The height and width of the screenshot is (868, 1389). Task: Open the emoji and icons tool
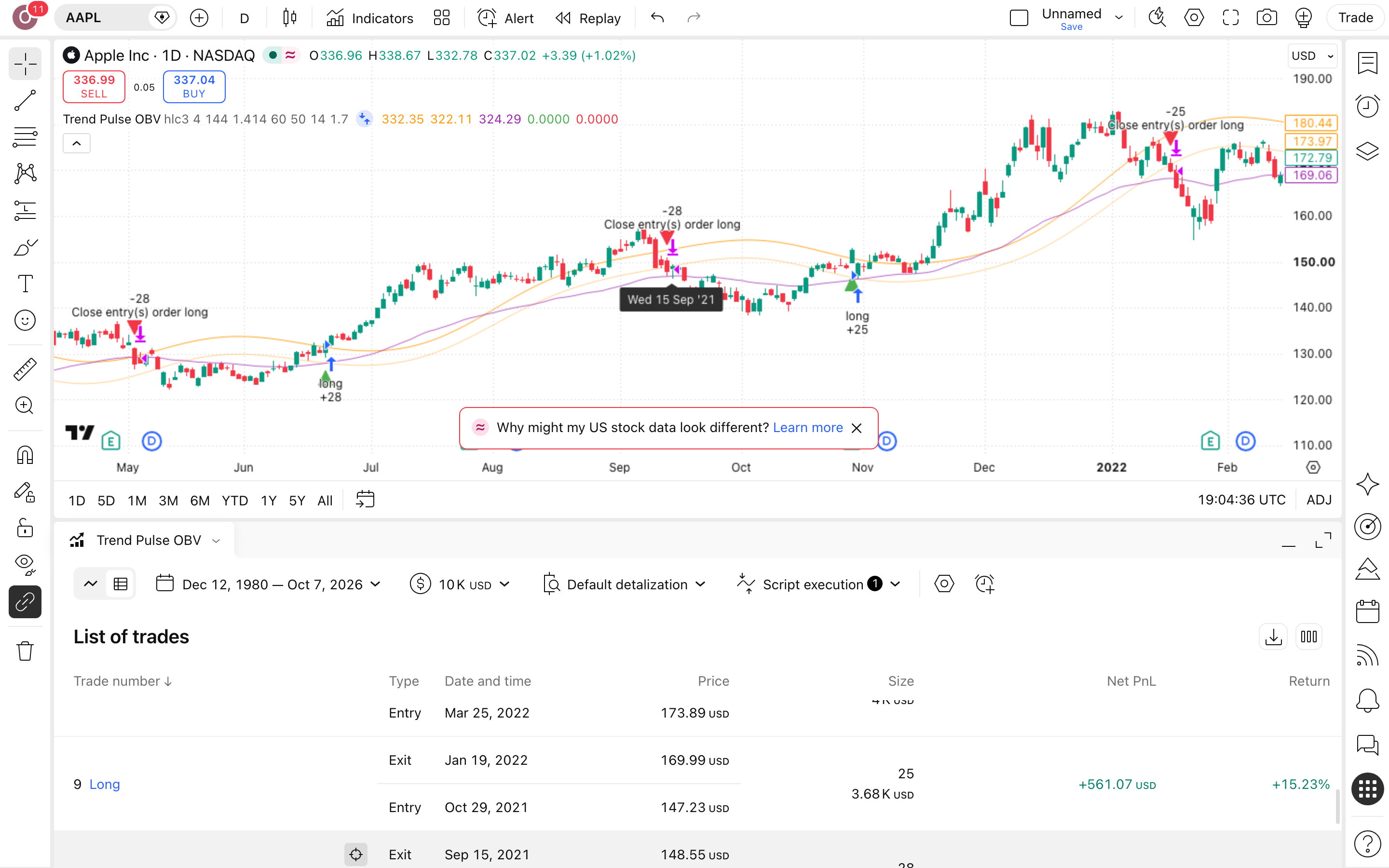[25, 320]
